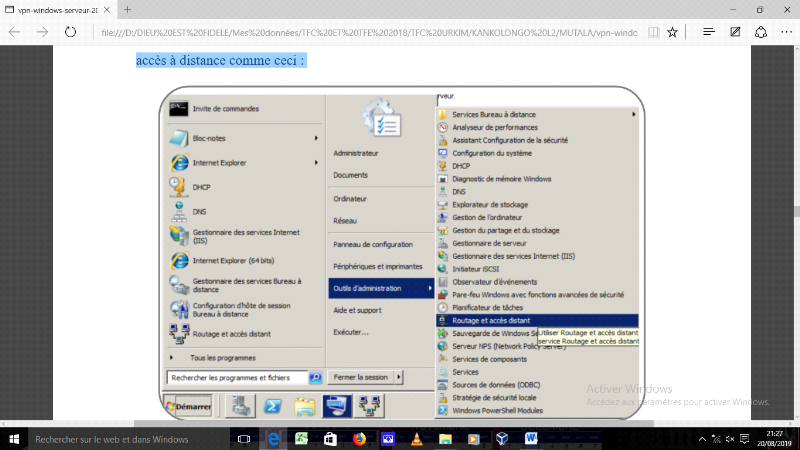
Task: Open the Store from the taskbar
Action: (x=330, y=439)
